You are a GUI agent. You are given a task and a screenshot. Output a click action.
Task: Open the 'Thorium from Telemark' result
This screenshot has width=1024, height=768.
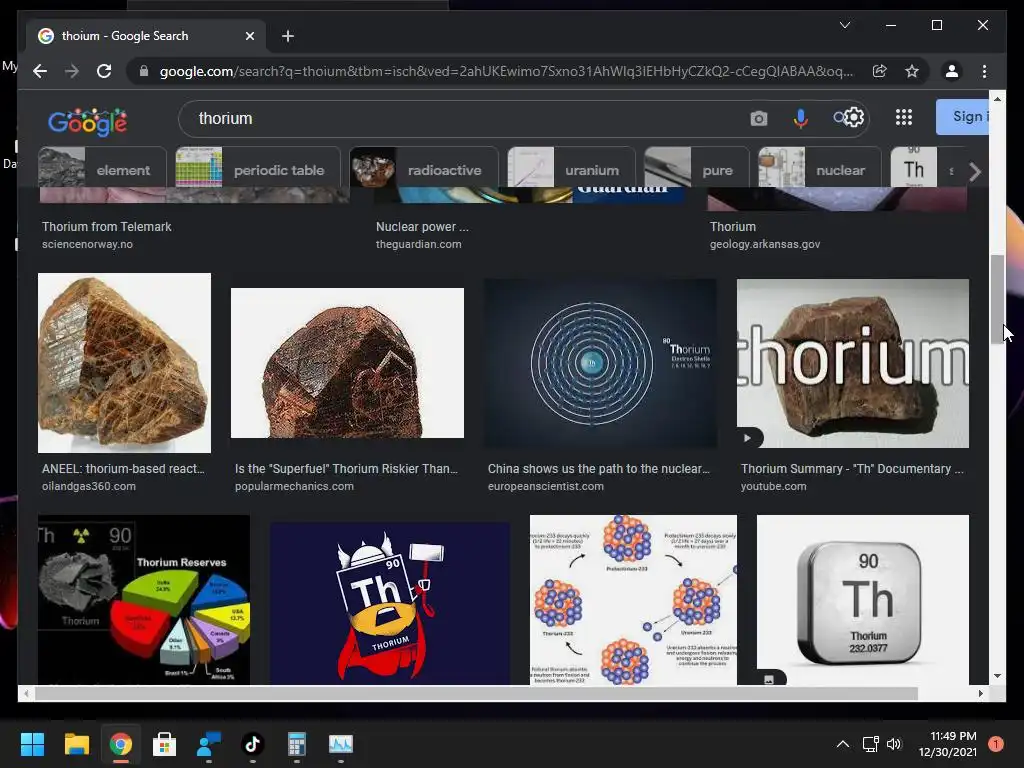click(106, 227)
